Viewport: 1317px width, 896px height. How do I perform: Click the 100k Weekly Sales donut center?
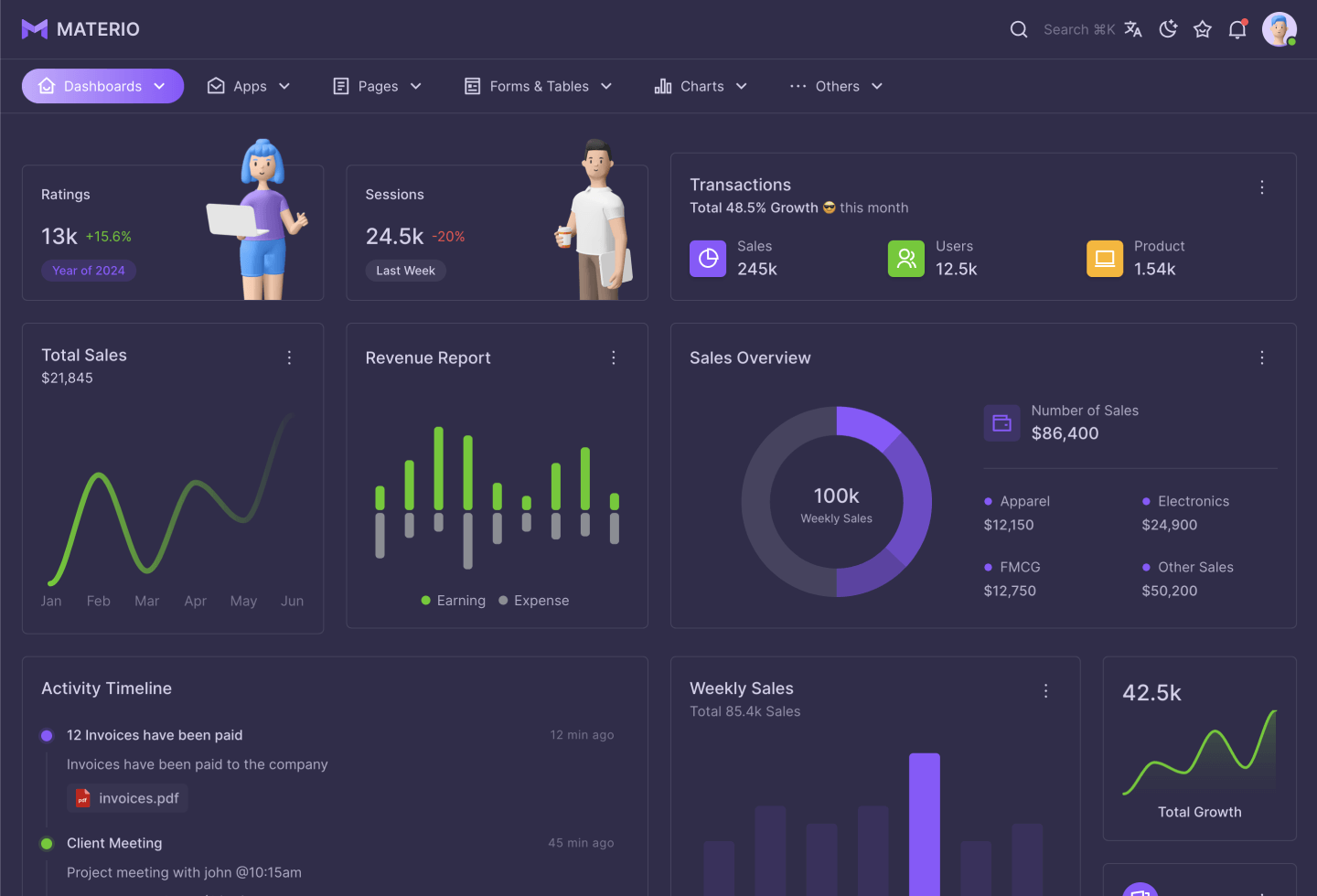[x=837, y=504]
